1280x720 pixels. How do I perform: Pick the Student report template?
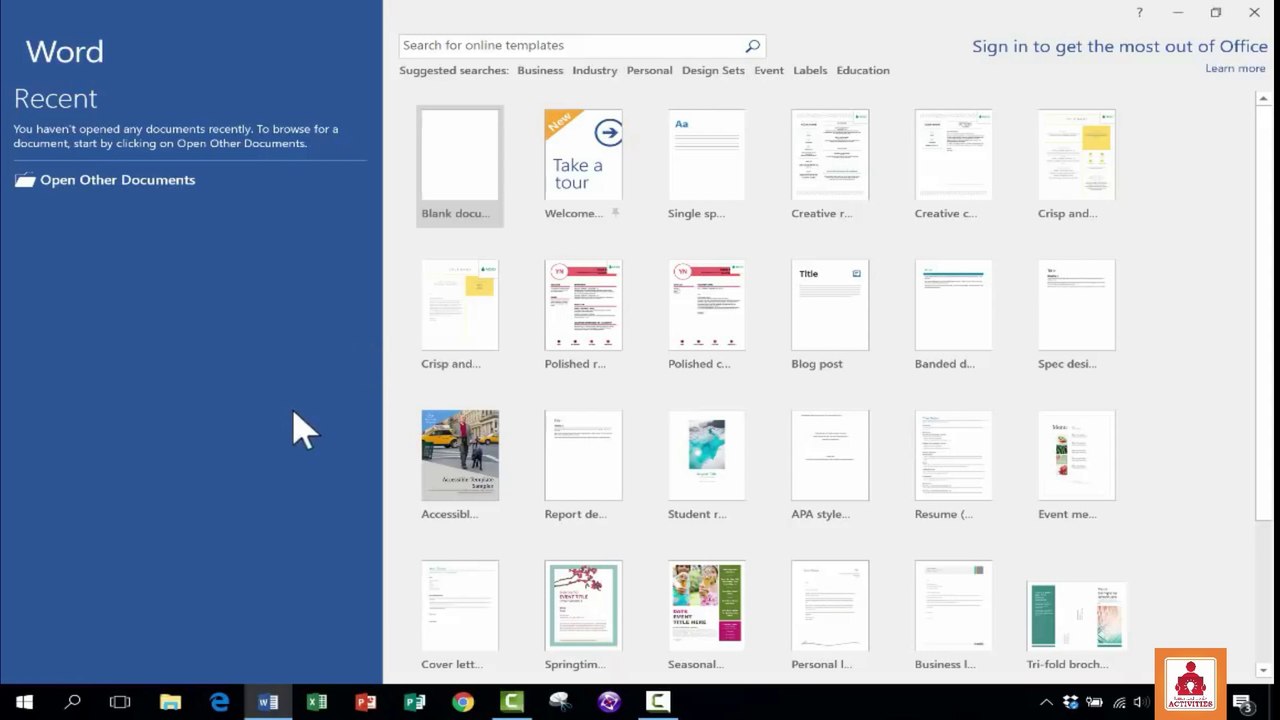click(x=706, y=466)
